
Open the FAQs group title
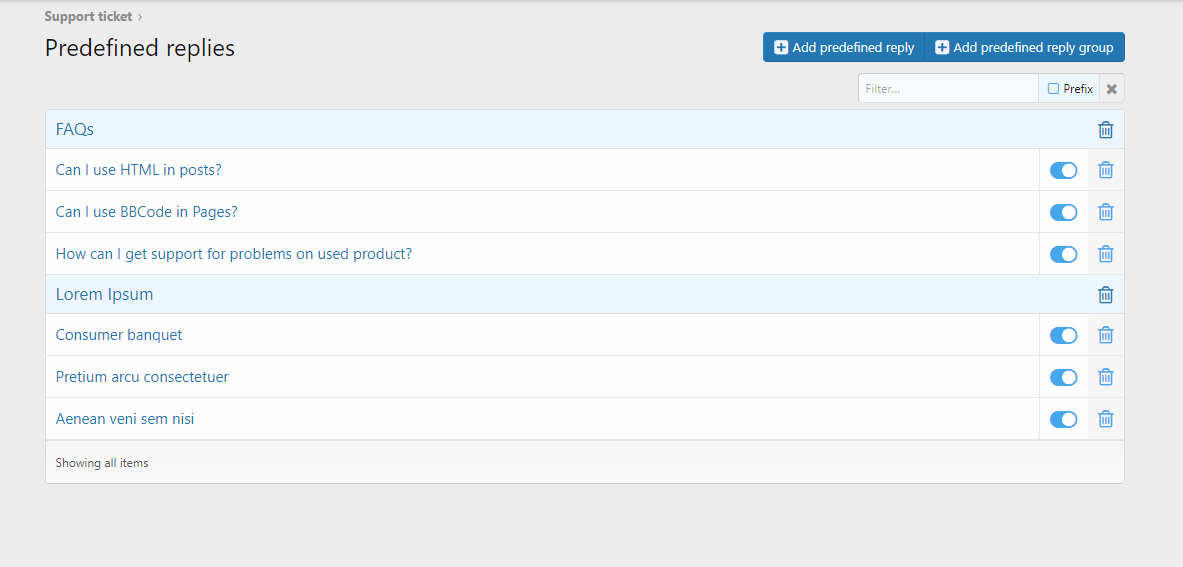click(x=75, y=130)
